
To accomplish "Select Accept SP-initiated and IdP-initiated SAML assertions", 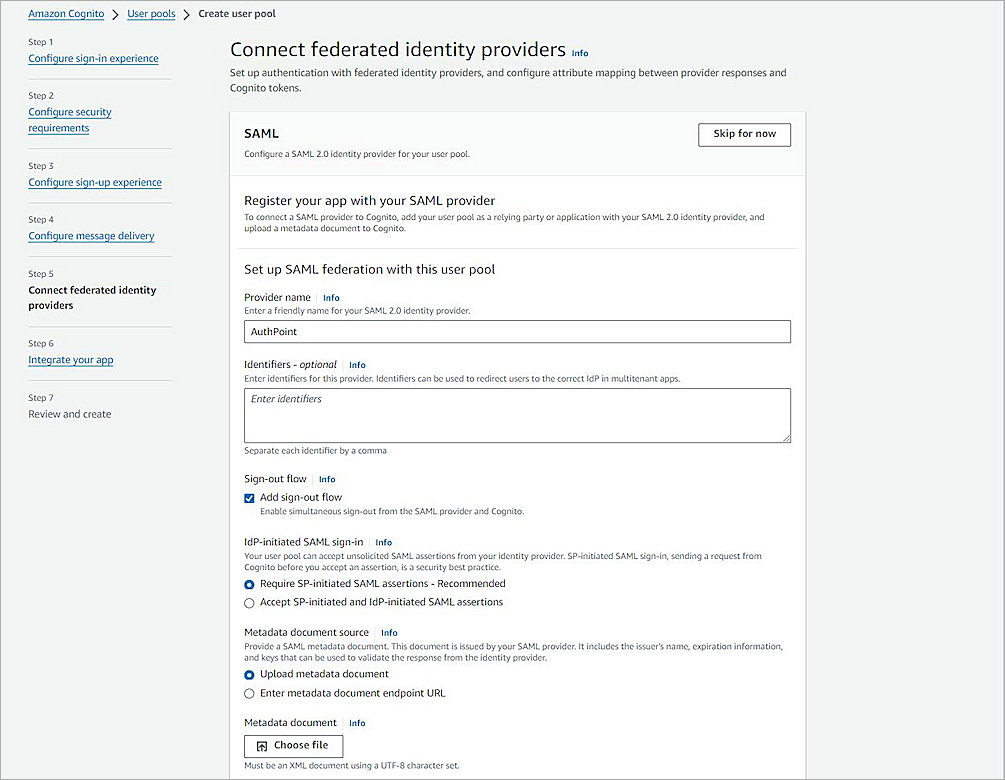I will coord(249,602).
